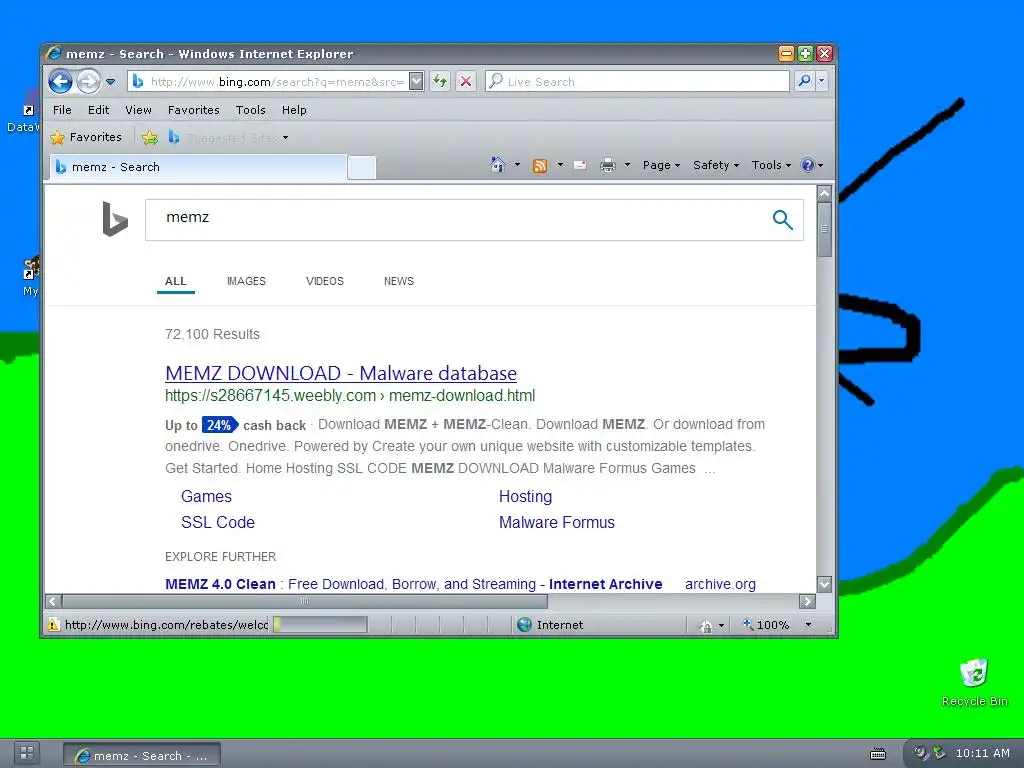Click the 100% zoom level button

(766, 625)
